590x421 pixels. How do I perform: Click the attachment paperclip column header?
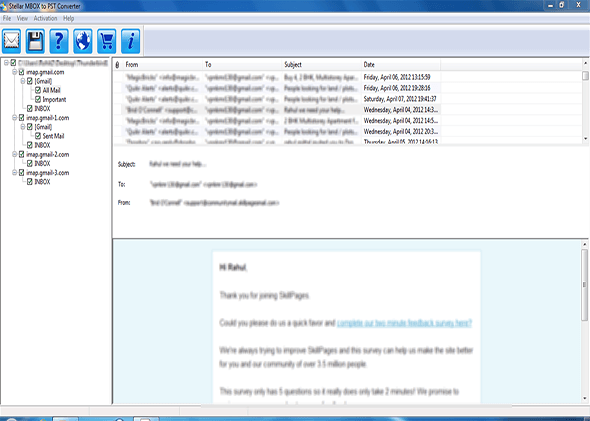pos(117,65)
